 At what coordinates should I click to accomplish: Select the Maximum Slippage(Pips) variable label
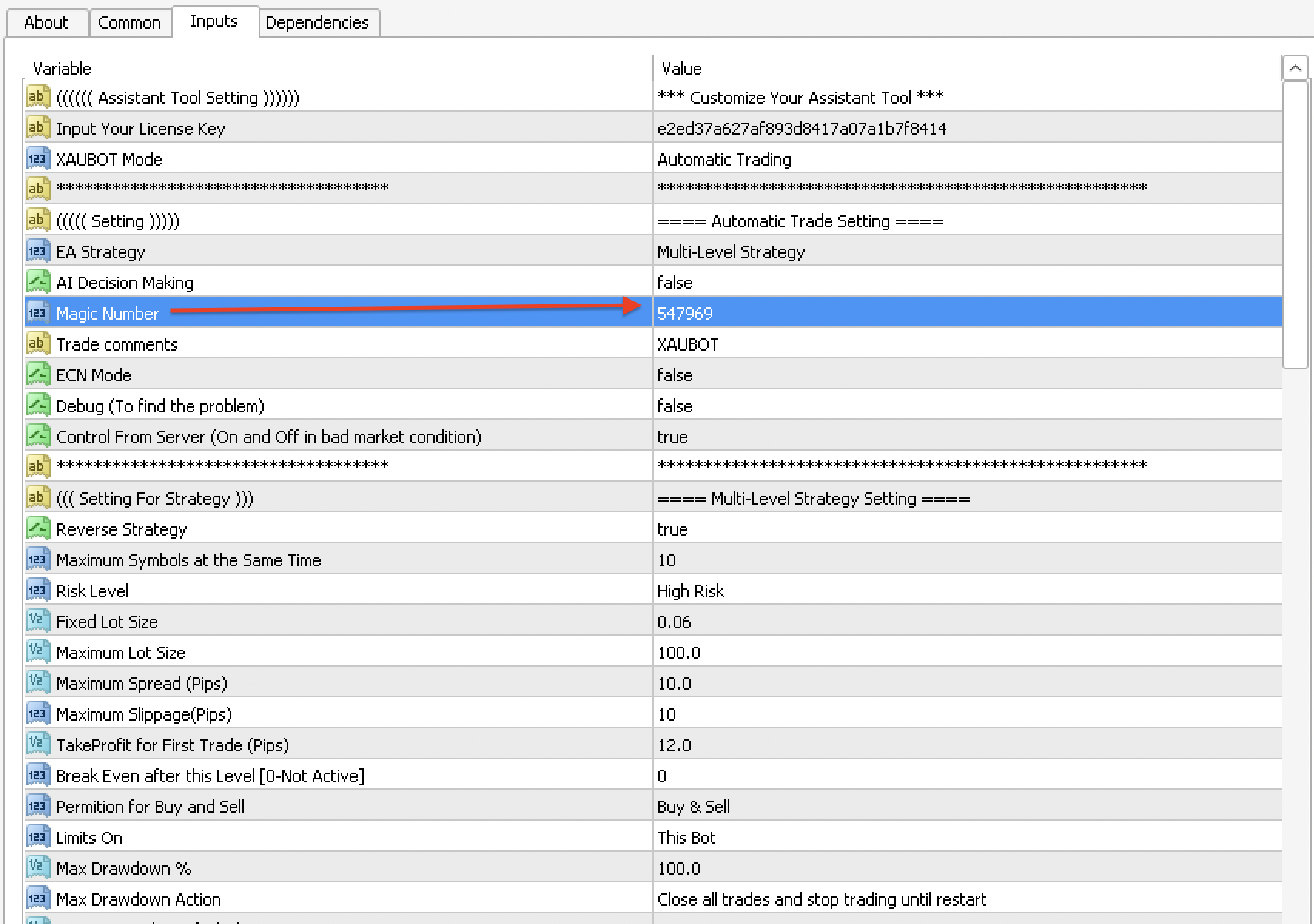(x=144, y=714)
